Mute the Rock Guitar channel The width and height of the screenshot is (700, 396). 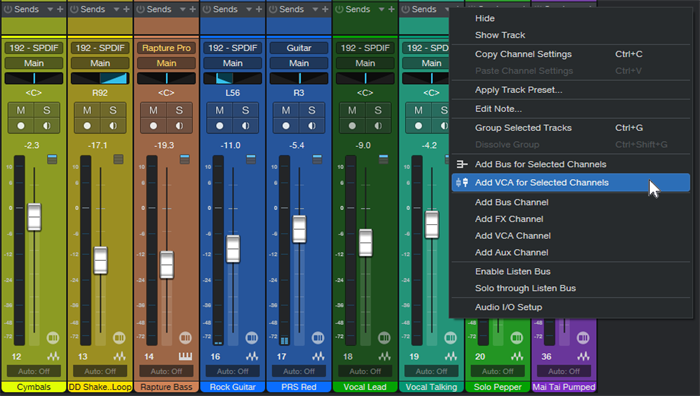coord(220,110)
